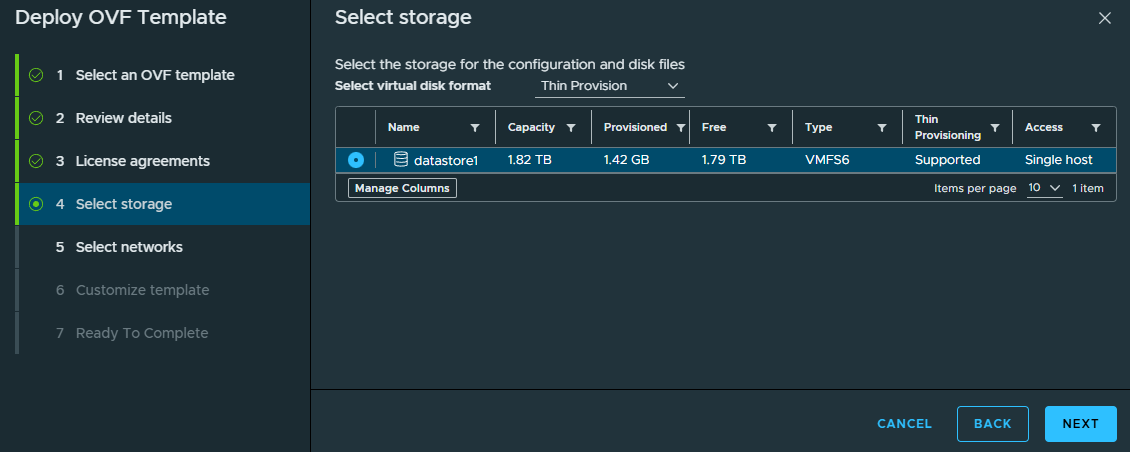Filter the Access column
This screenshot has height=452, width=1130.
pos(1095,128)
